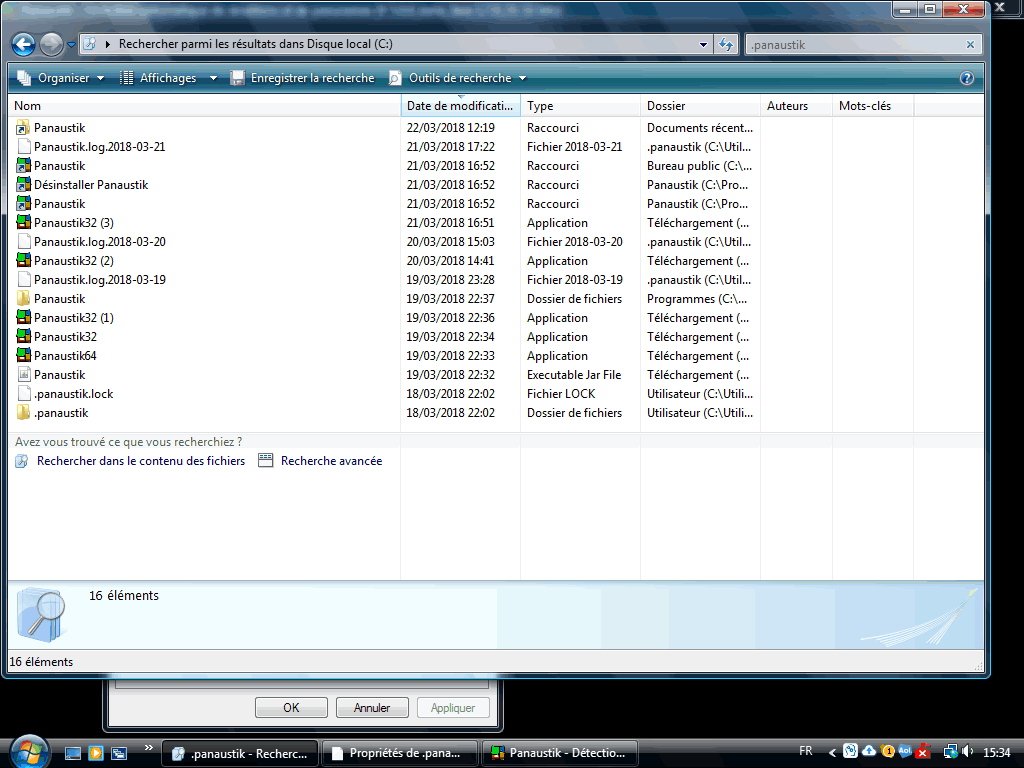Select the Panaustik64 application file
The width and height of the screenshot is (1024, 768).
65,356
